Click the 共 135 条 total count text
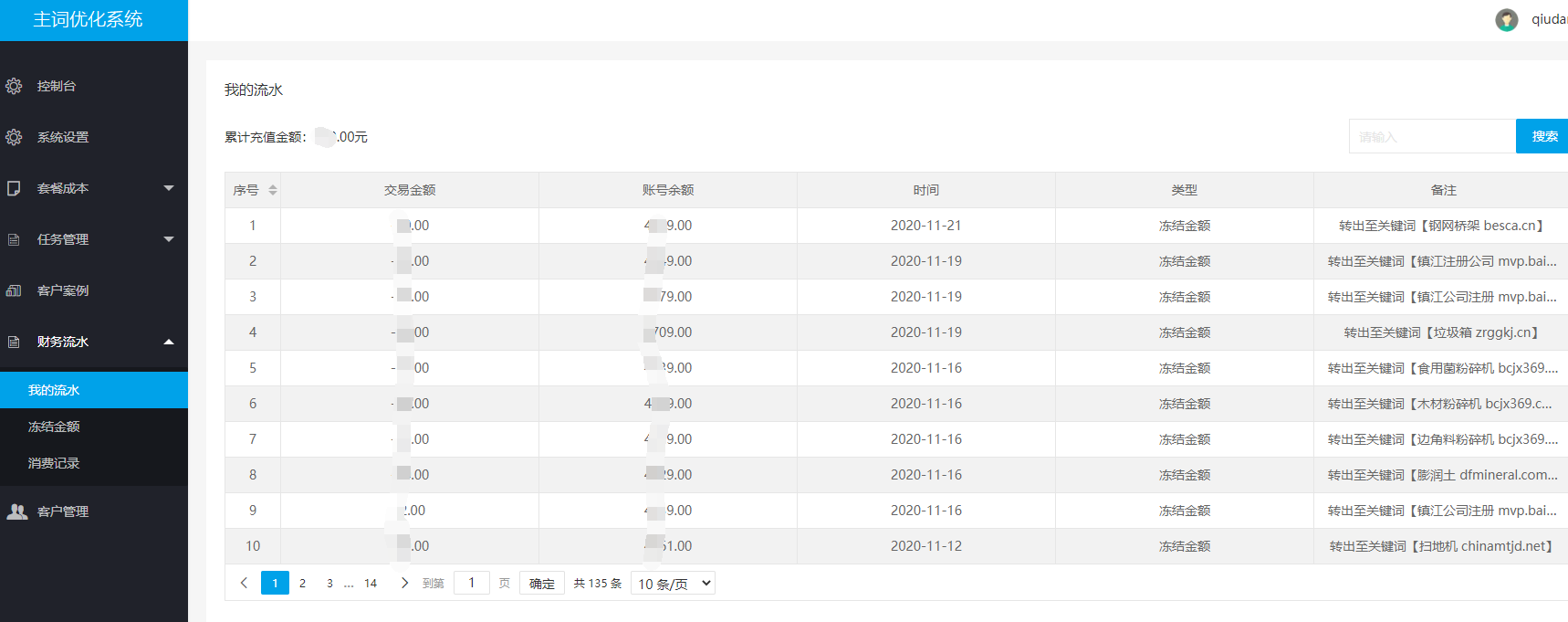 (598, 583)
